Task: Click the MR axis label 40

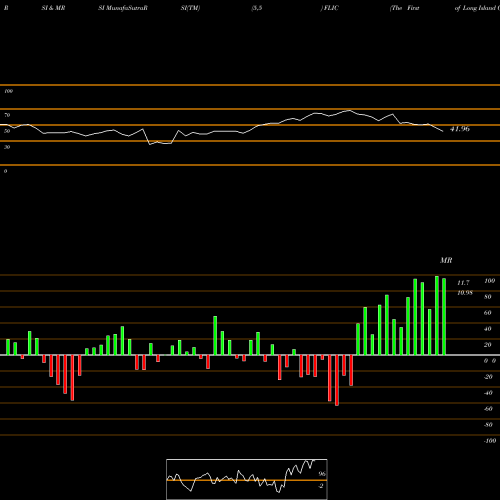Action: (488, 329)
